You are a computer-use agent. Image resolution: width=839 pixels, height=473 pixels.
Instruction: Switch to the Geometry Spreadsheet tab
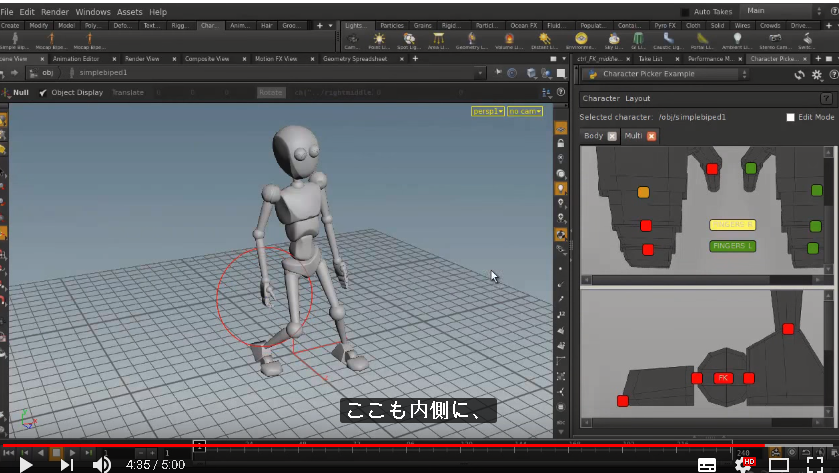click(x=355, y=59)
